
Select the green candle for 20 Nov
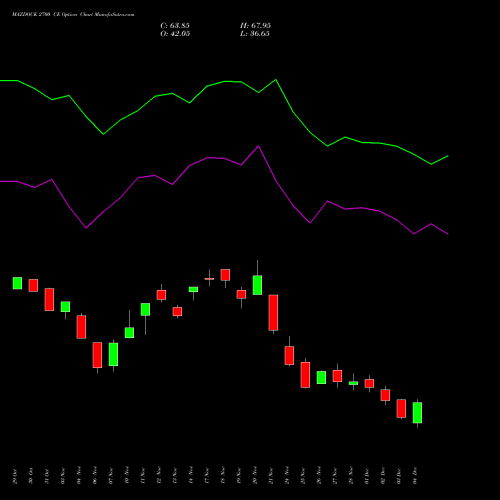coord(257,285)
